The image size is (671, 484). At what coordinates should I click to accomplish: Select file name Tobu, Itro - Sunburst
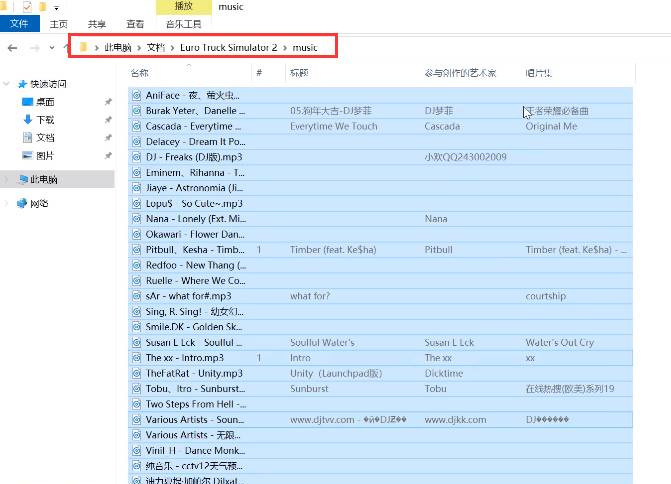click(196, 389)
